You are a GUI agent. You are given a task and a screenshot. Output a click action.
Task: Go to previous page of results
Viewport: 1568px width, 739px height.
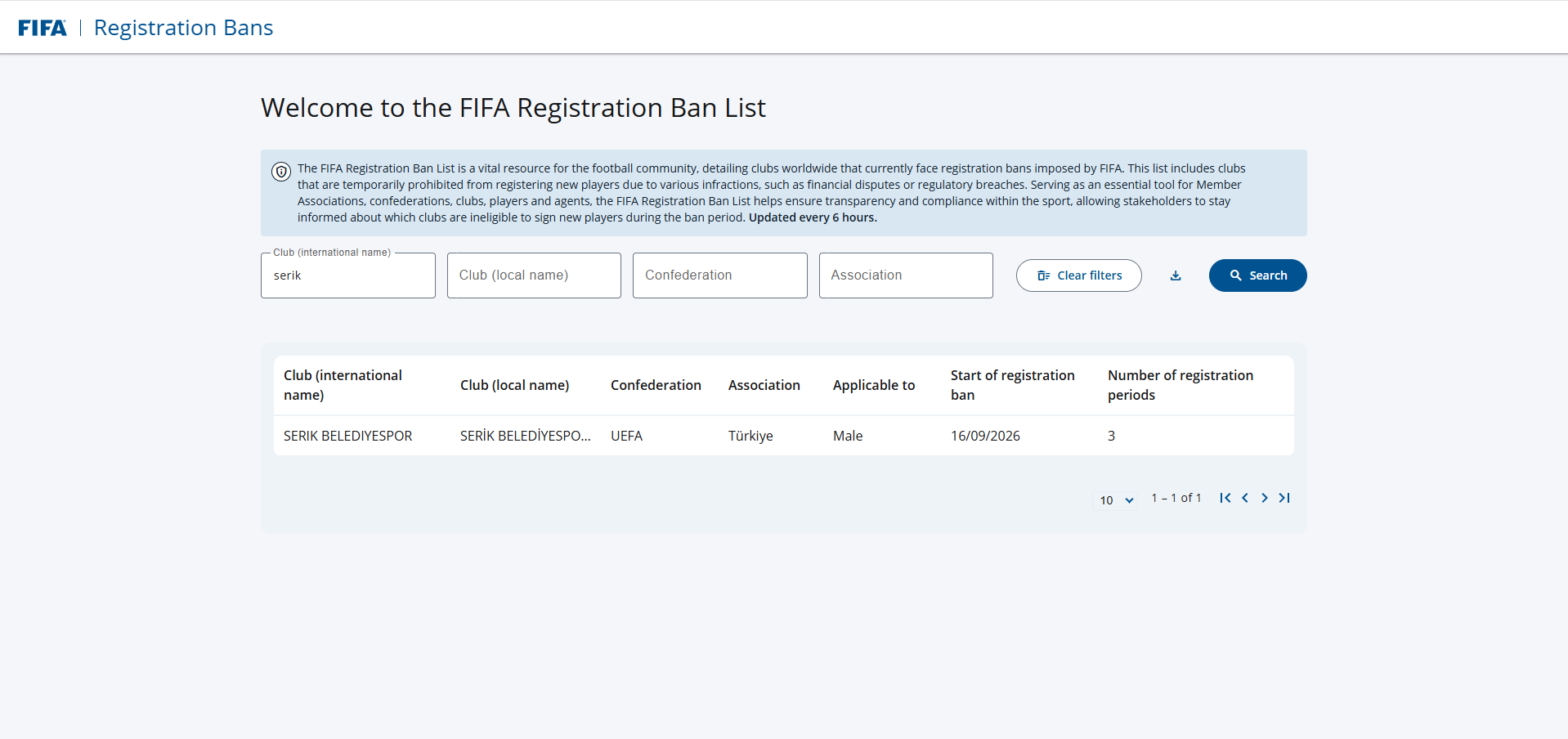(1245, 498)
